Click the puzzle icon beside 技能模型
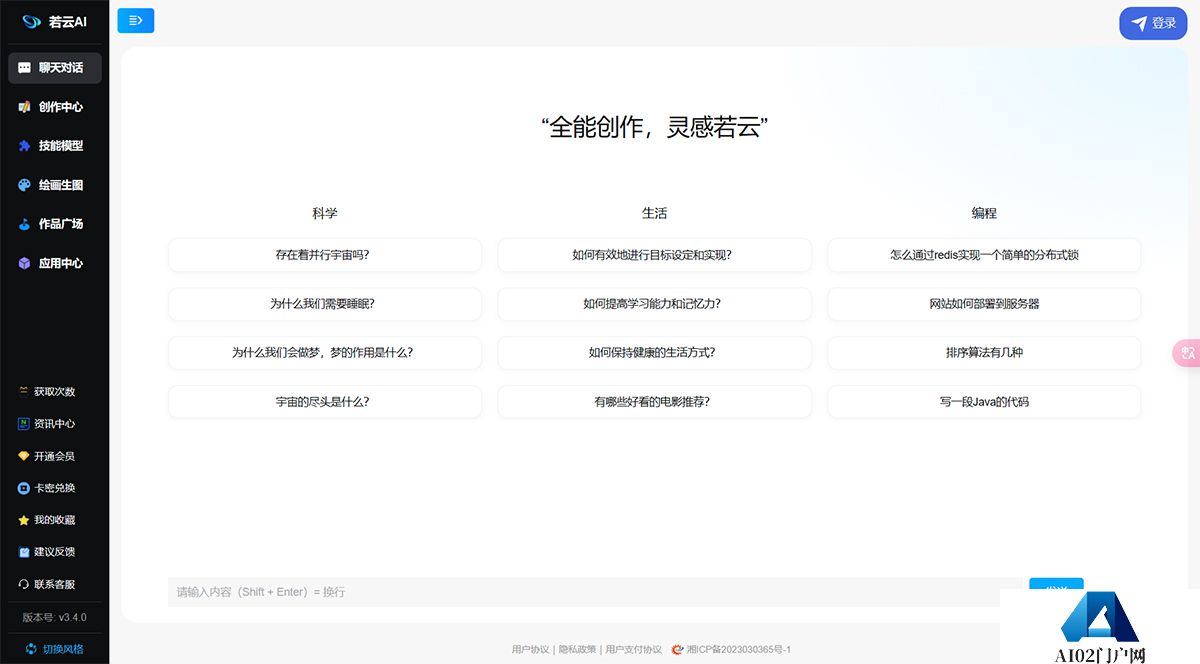Screen dimensions: 1200x664 coord(24,146)
